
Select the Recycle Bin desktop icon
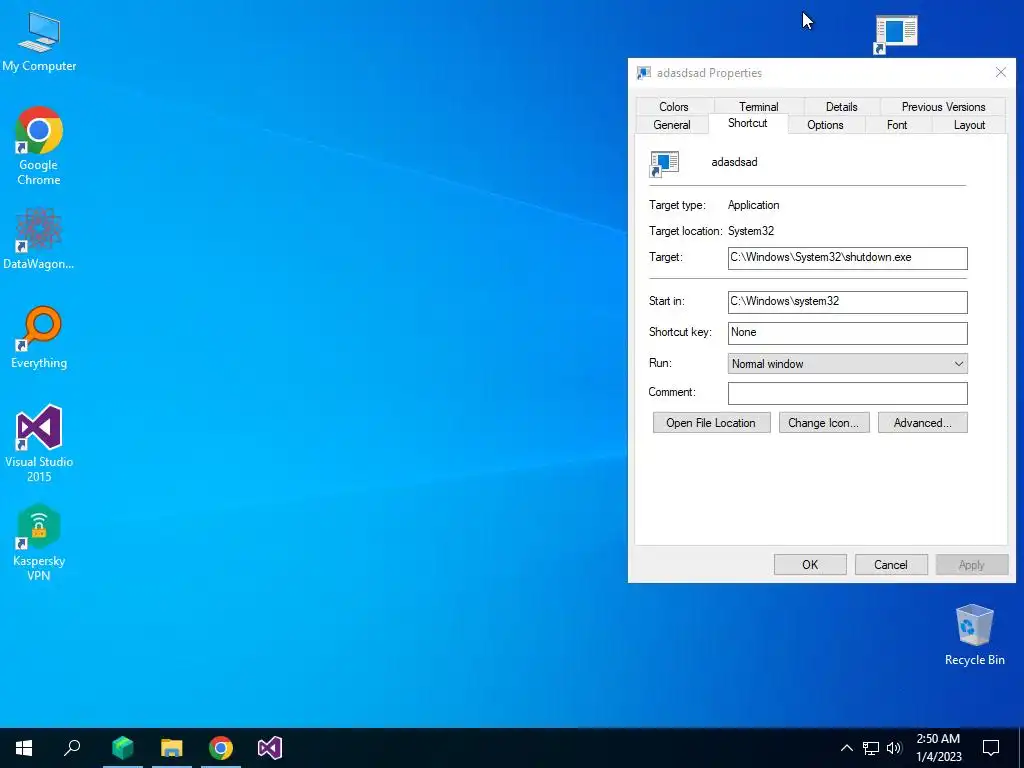tap(974, 635)
